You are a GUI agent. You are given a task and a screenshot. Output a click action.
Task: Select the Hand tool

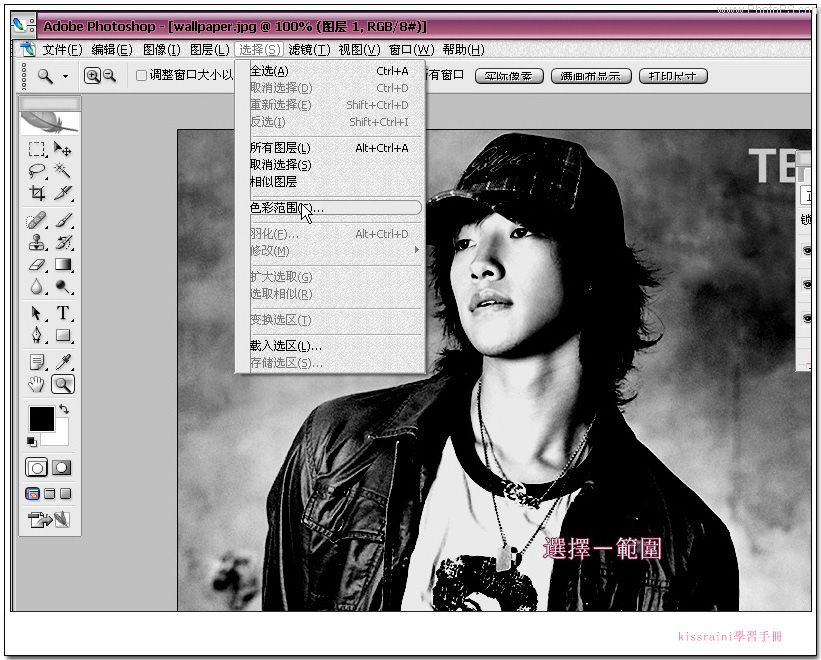tap(36, 384)
